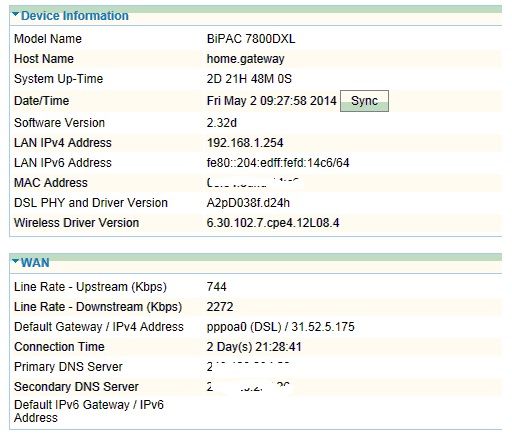Click the software version 2.32d value

(x=222, y=123)
